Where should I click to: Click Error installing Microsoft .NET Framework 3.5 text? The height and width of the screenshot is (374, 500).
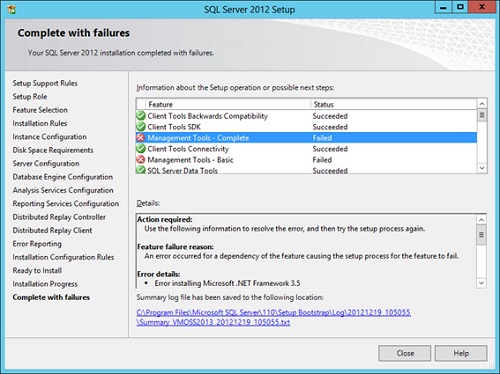tap(227, 283)
